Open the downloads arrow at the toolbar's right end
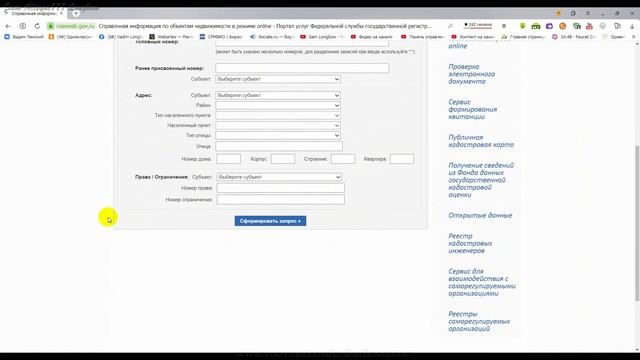The image size is (640, 360). (x=632, y=26)
